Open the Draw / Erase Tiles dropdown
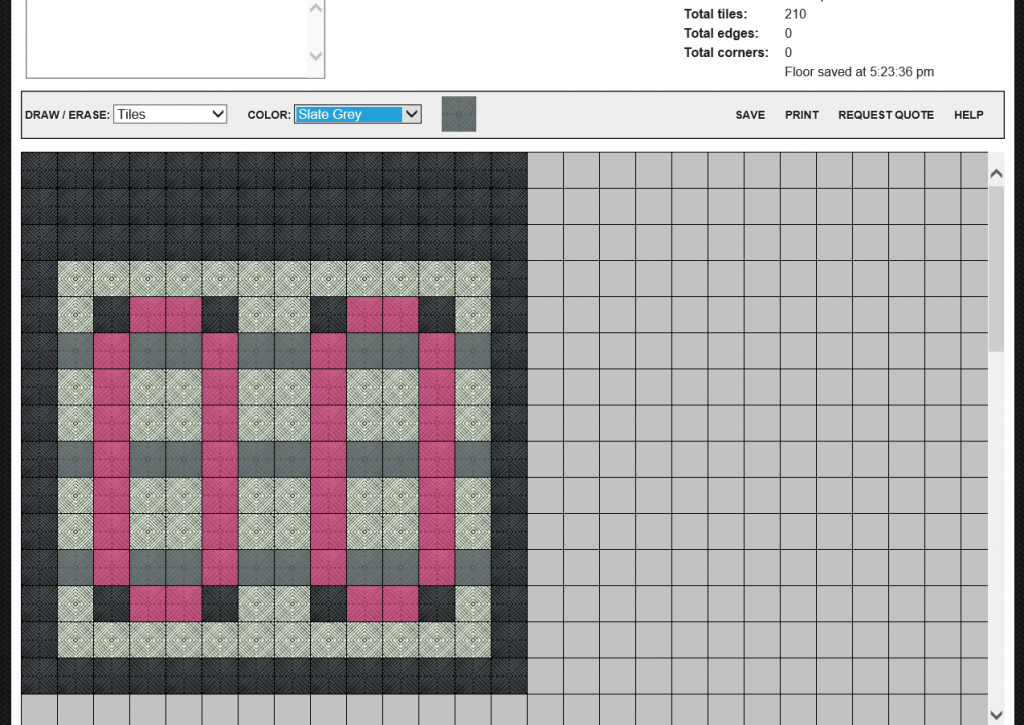The image size is (1024, 725). 170,114
